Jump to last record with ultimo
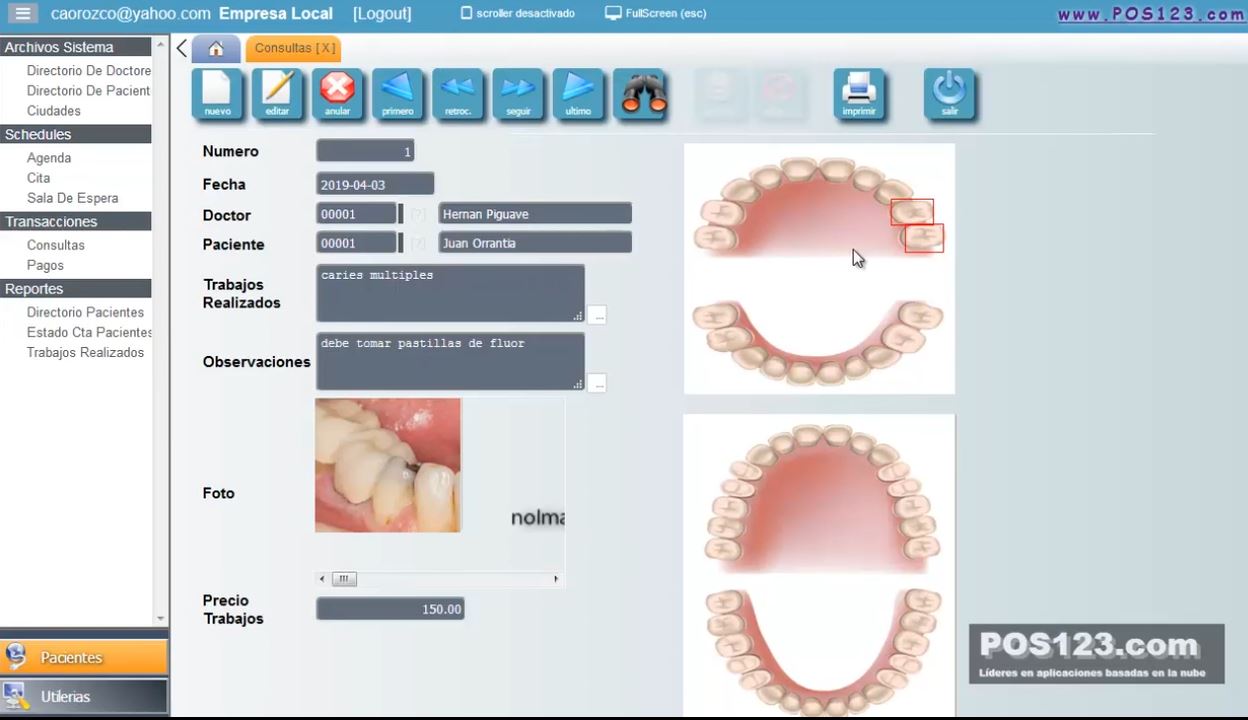 578,94
